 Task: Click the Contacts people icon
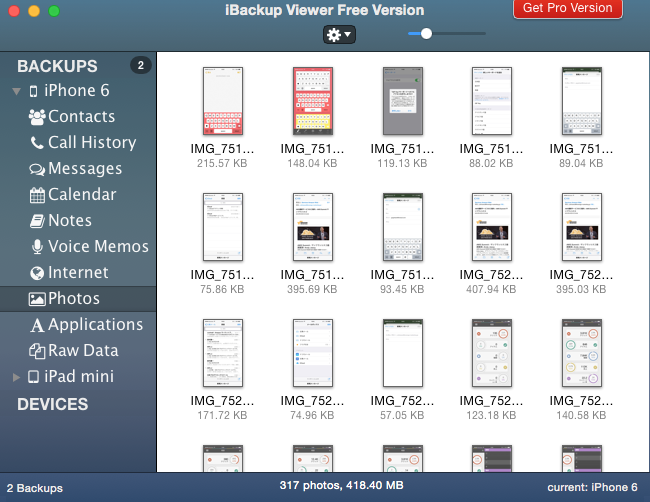point(37,117)
